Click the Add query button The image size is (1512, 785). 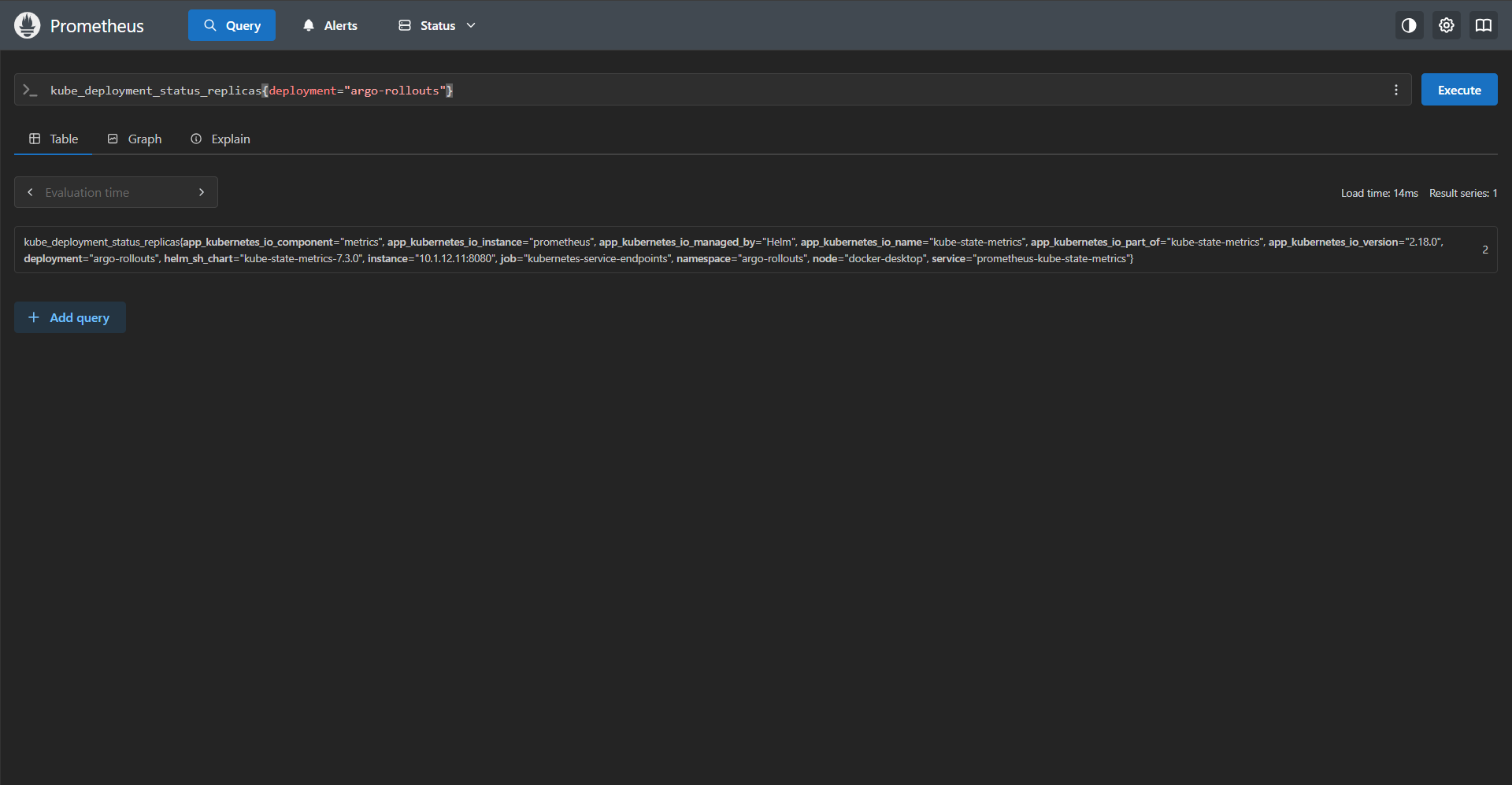pos(69,317)
